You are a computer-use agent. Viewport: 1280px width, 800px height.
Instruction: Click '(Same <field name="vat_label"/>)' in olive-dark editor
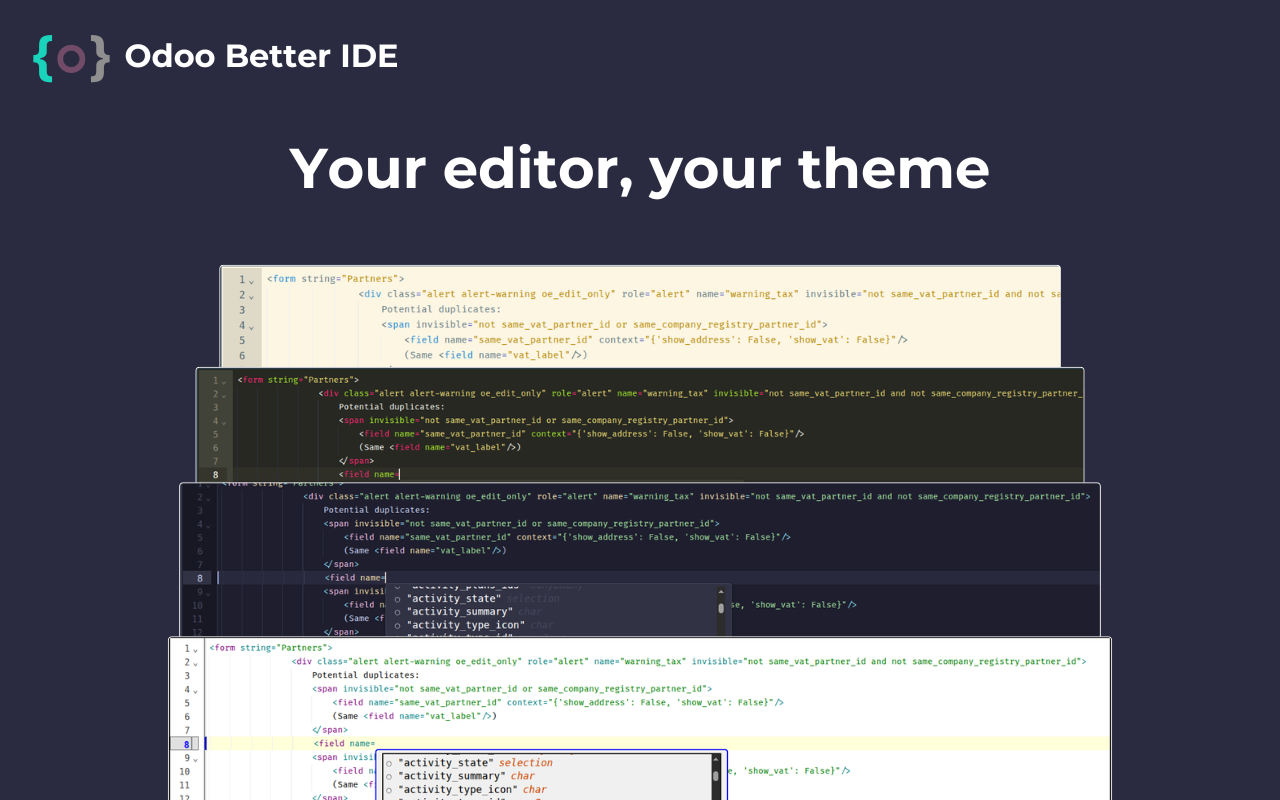click(440, 448)
